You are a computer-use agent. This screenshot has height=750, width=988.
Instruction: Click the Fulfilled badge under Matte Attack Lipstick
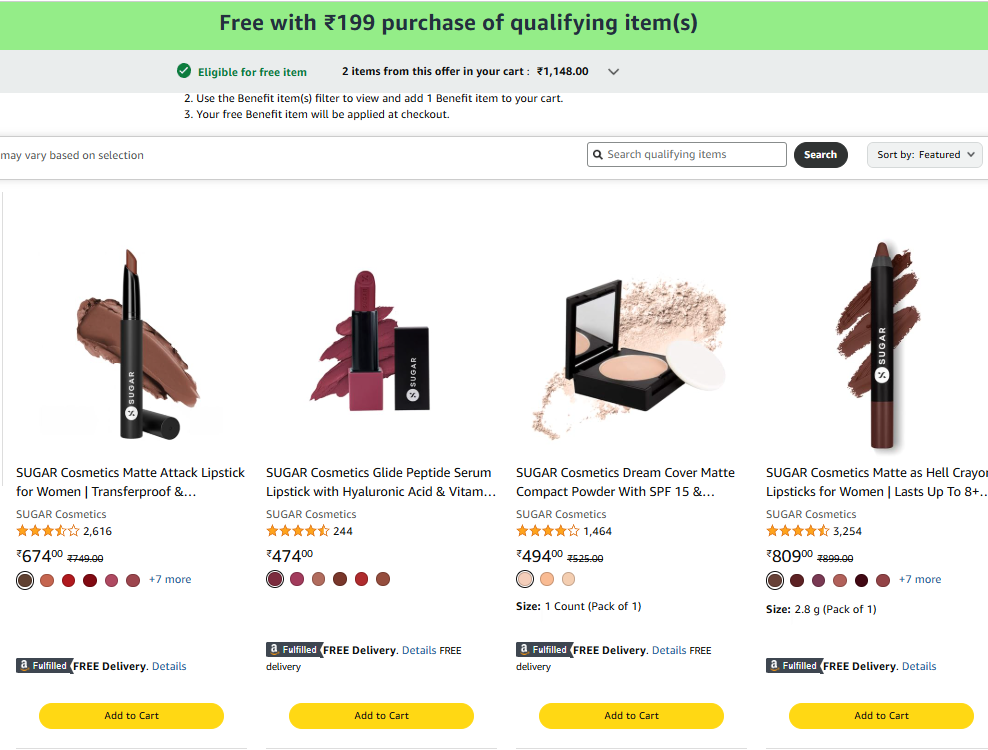coord(43,666)
